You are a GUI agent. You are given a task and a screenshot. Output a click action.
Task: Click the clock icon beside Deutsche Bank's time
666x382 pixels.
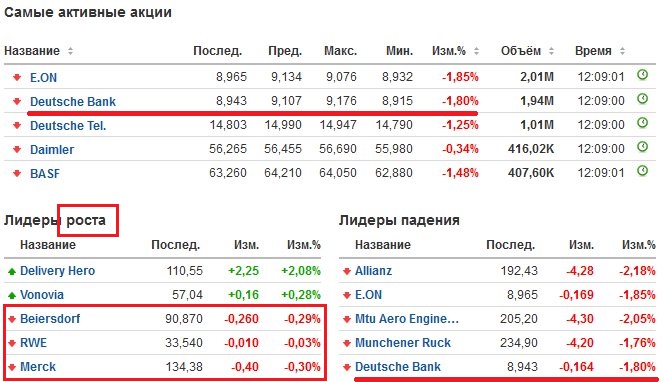643,99
